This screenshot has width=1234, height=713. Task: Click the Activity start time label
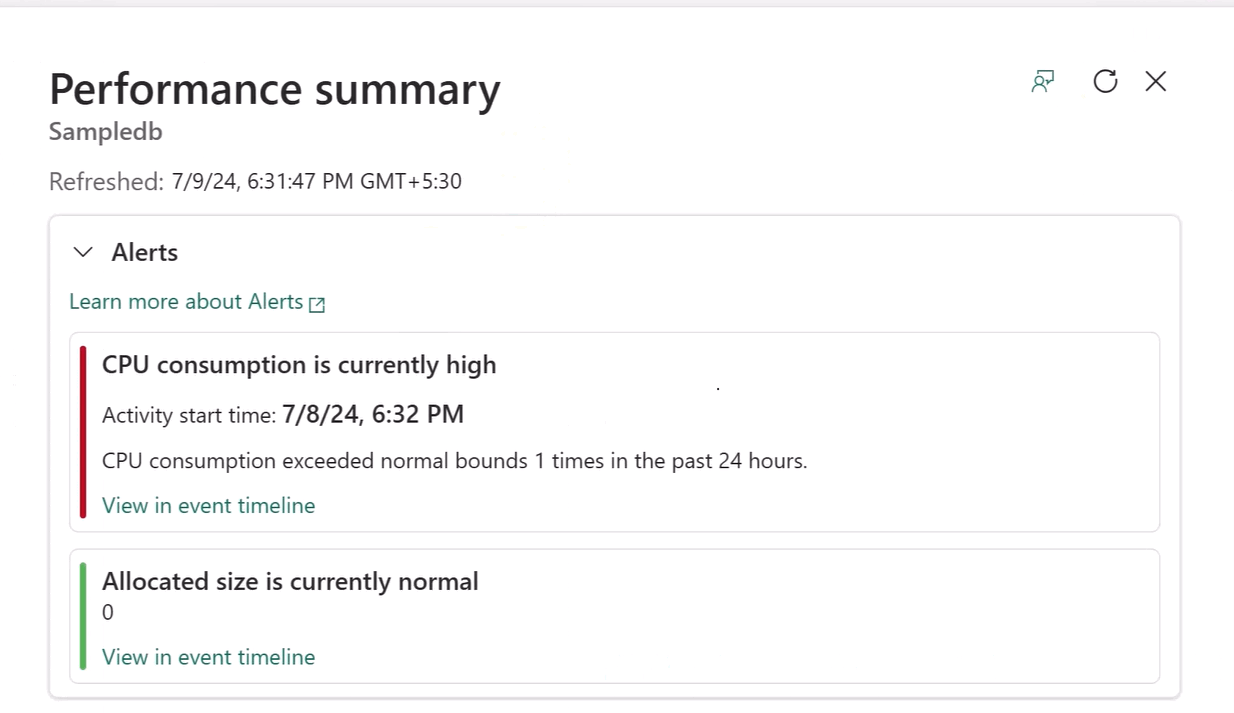pyautogui.click(x=189, y=416)
